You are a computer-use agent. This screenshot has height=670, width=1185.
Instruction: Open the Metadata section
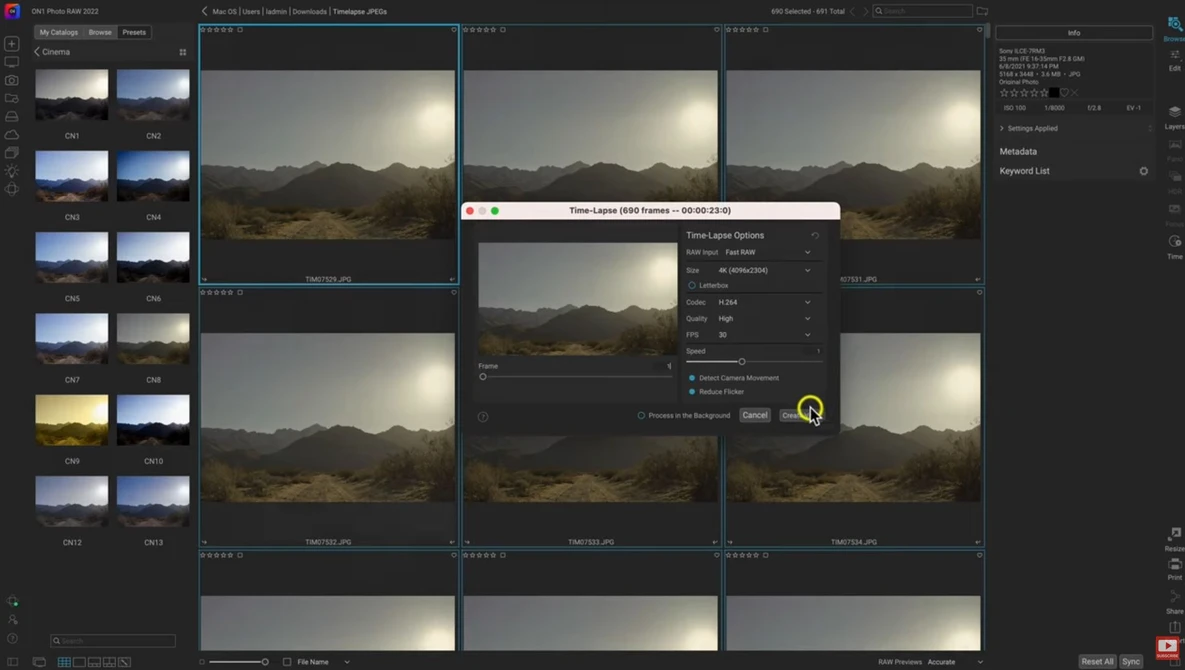(1018, 152)
